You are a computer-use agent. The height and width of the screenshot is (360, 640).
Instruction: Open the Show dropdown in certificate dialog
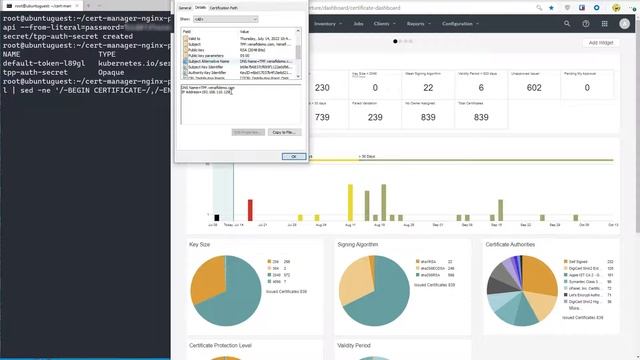(x=225, y=19)
